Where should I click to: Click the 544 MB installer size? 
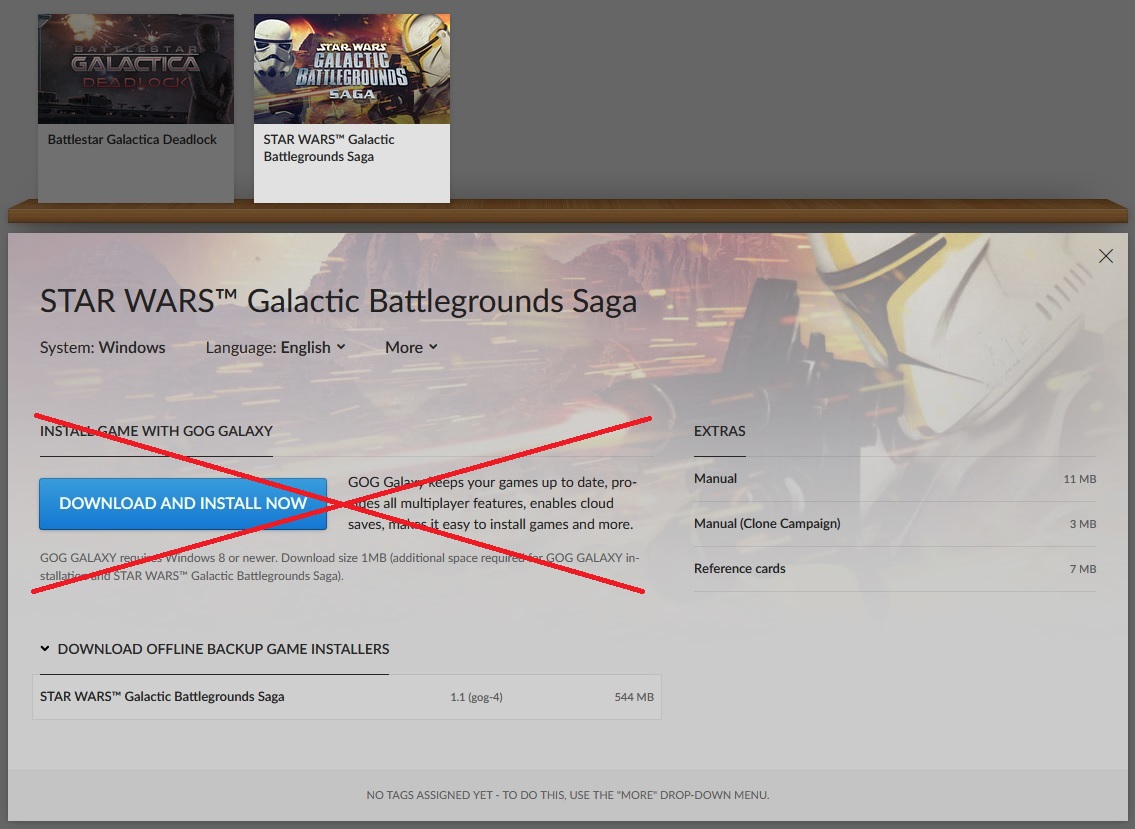tap(634, 697)
